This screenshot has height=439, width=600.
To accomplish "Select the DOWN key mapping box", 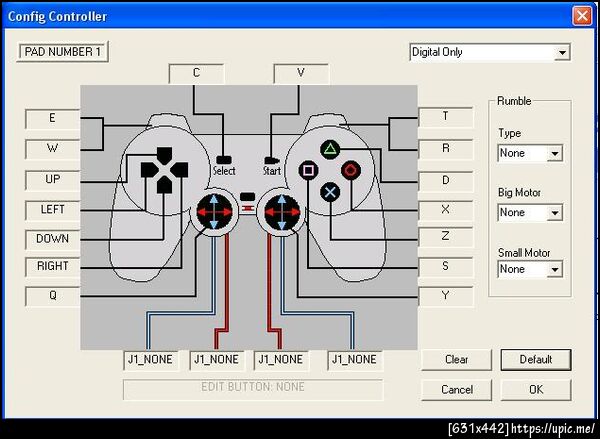I will click(x=52, y=239).
